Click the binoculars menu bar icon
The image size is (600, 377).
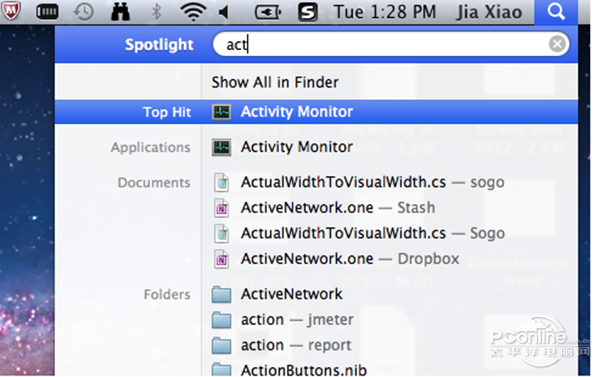tap(120, 12)
